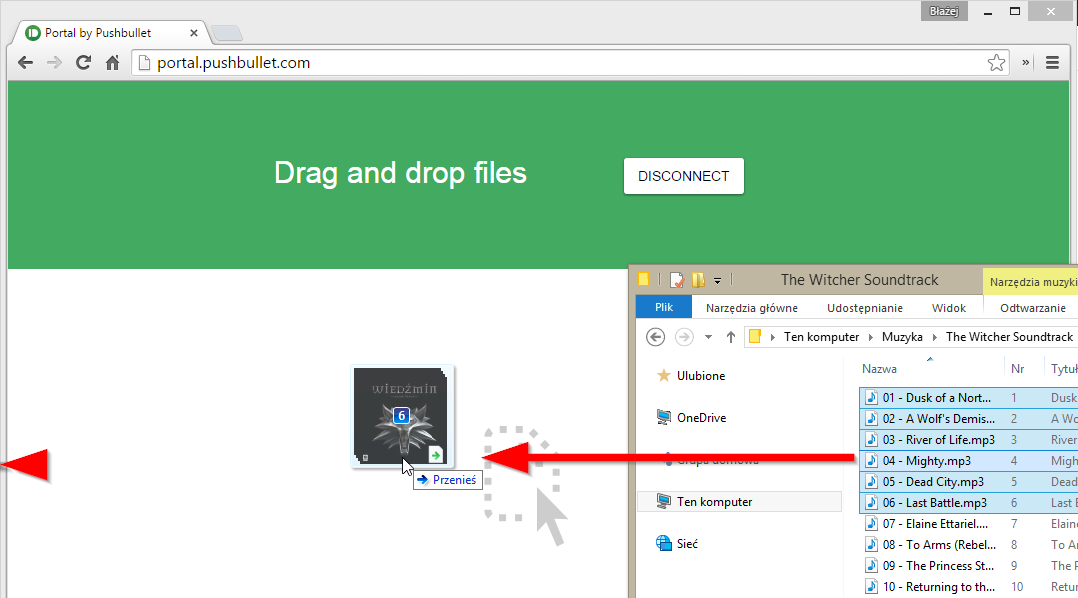Go up one folder level in Explorer
The width and height of the screenshot is (1078, 598).
coord(731,337)
